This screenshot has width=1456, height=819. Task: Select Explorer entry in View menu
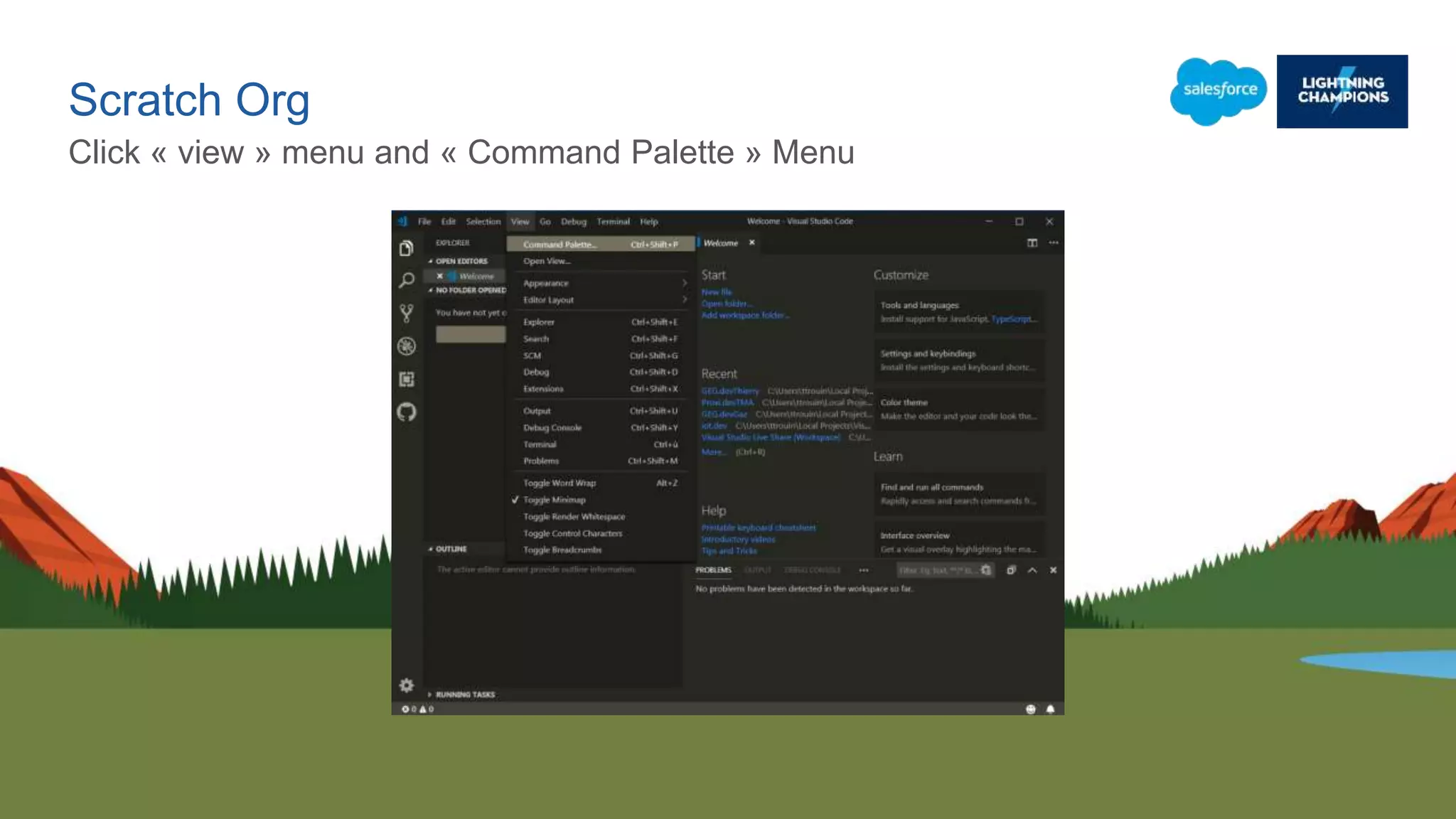(601, 322)
